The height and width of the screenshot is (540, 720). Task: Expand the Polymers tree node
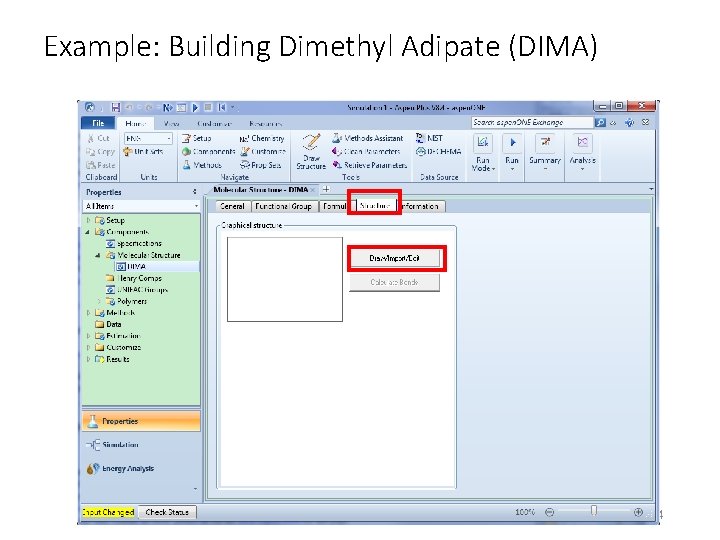click(99, 301)
